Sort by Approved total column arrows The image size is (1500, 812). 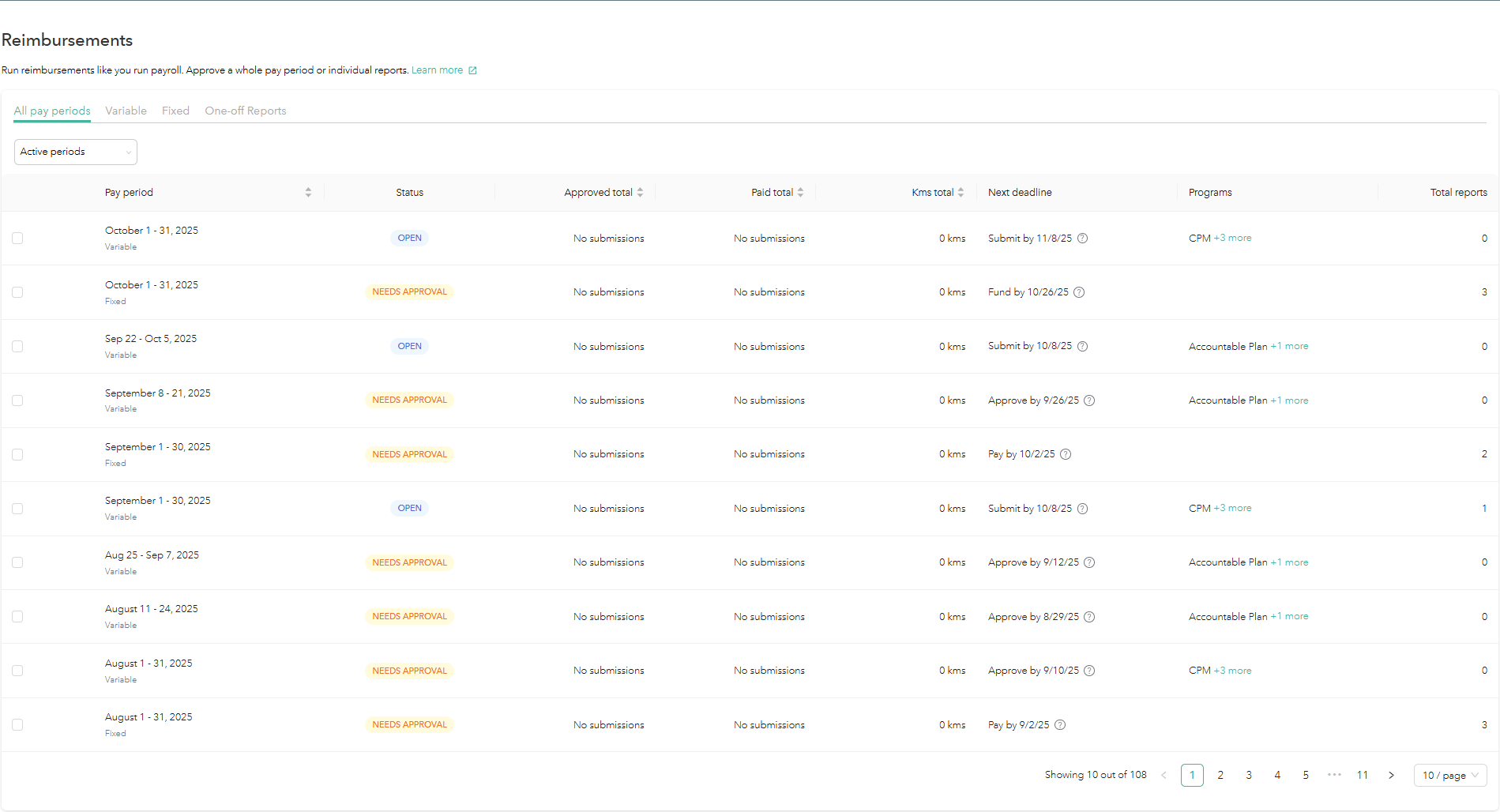pos(640,193)
